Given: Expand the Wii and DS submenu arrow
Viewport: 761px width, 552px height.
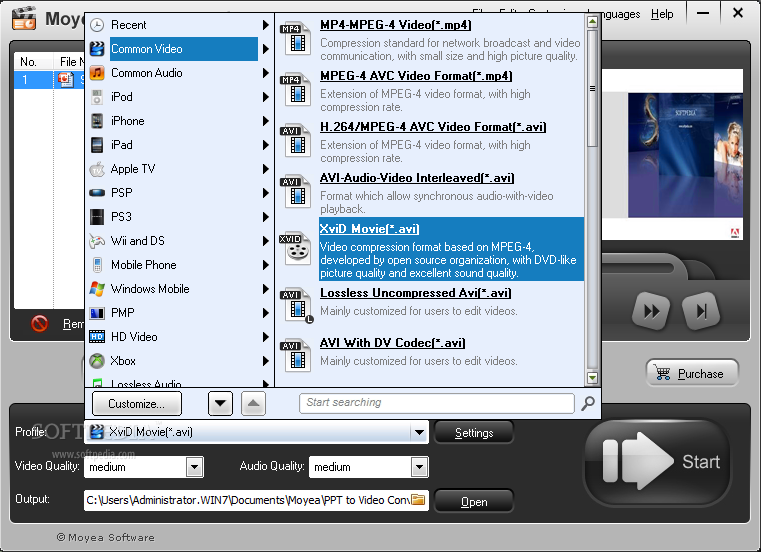Looking at the screenshot, I should click(265, 241).
